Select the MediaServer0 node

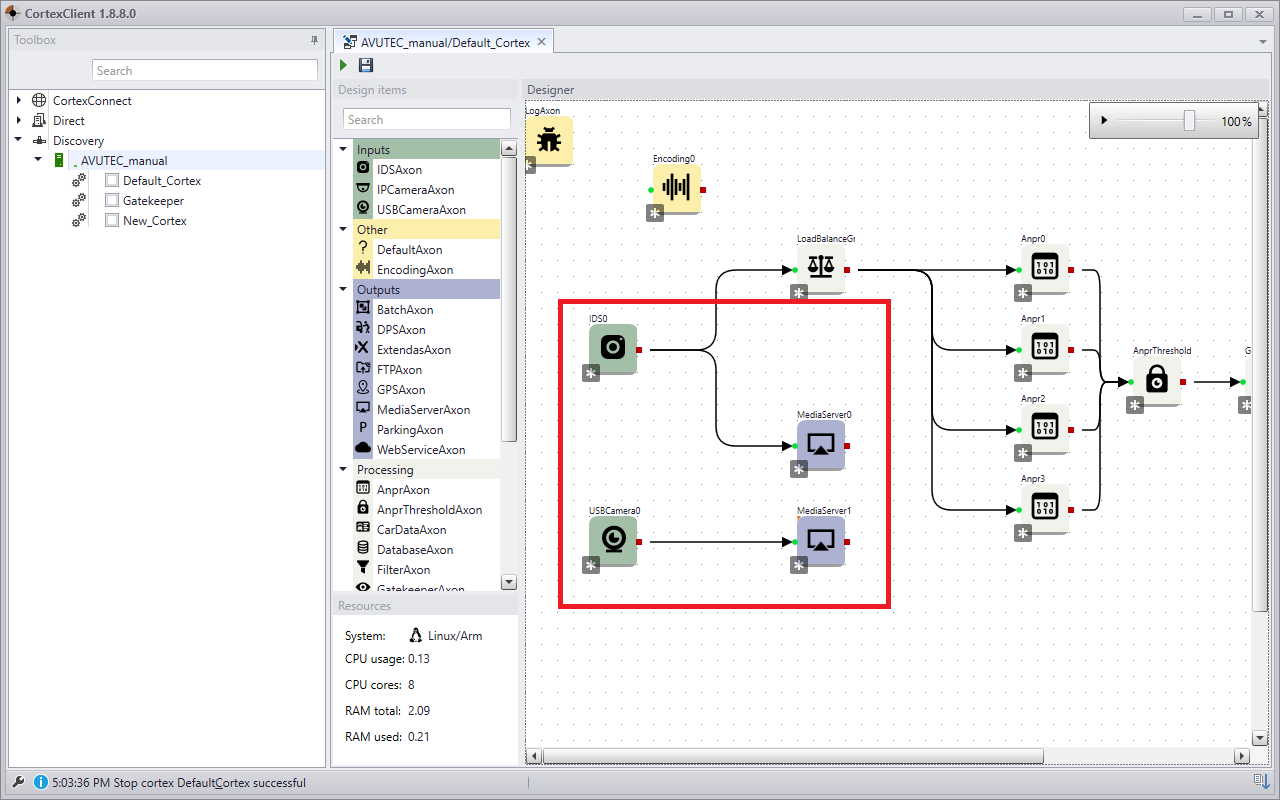821,445
